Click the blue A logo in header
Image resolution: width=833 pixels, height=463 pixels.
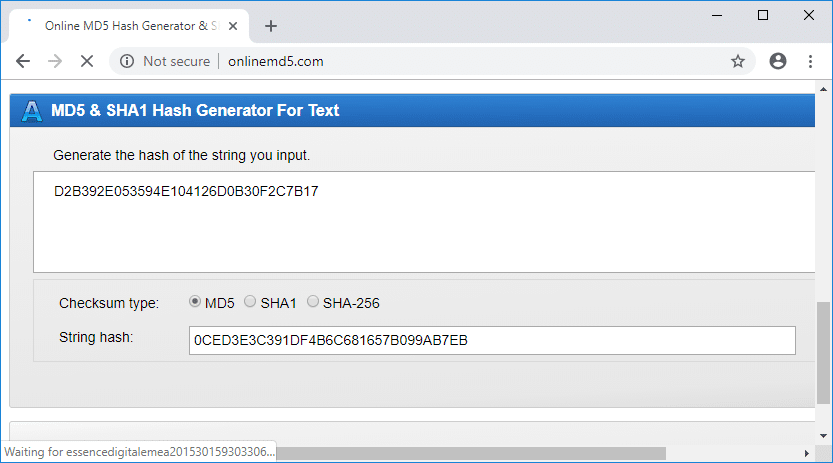[31, 110]
